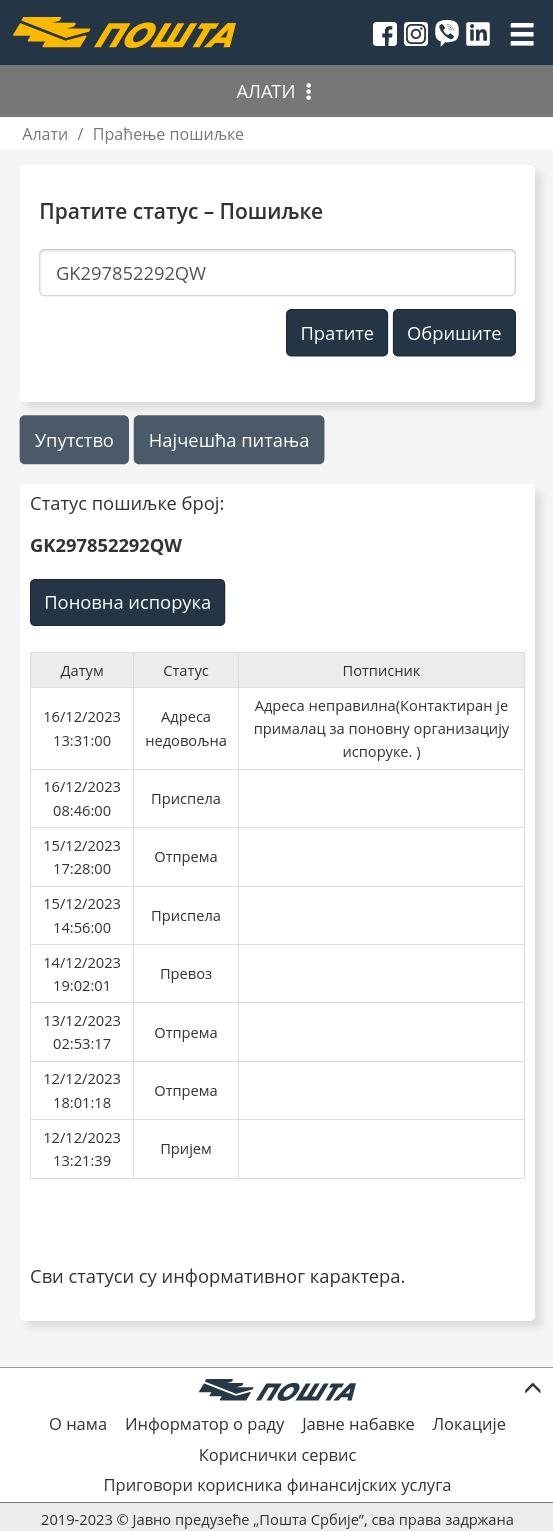Click the Поновна испорука button
The width and height of the screenshot is (553, 1531).
click(x=128, y=603)
